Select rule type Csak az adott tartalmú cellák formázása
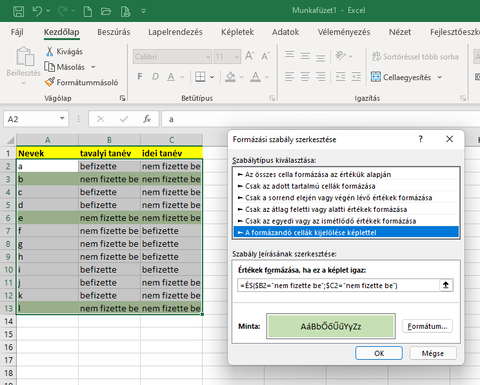The width and height of the screenshot is (480, 385). pos(346,186)
